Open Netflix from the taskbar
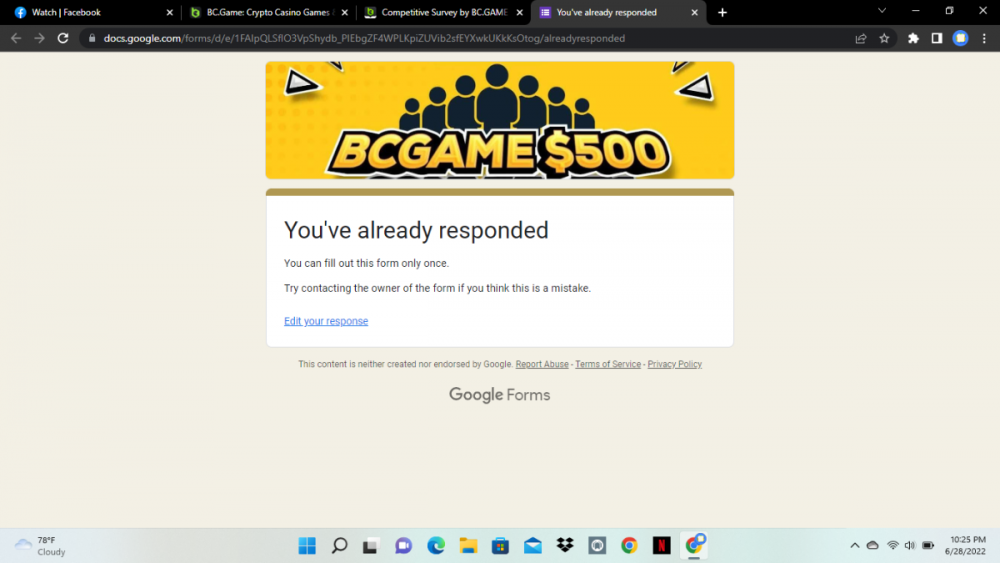Image resolution: width=1000 pixels, height=563 pixels. coord(661,546)
